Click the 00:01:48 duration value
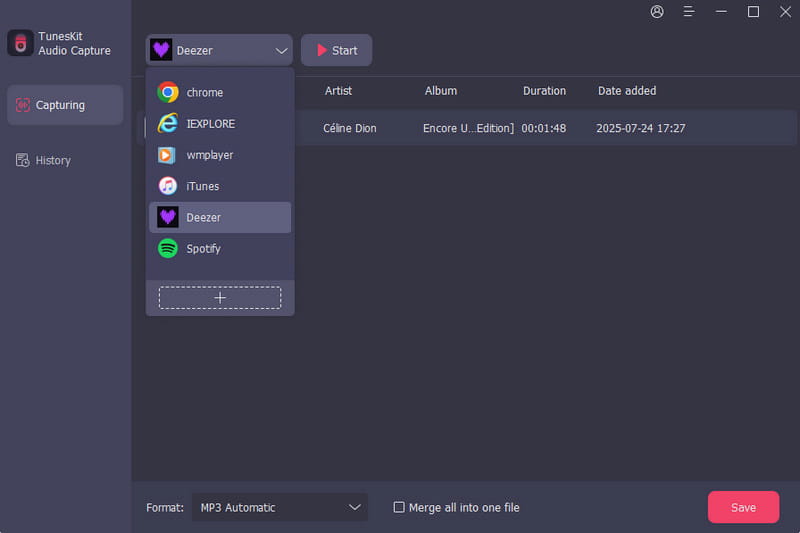This screenshot has width=800, height=533. click(x=543, y=128)
